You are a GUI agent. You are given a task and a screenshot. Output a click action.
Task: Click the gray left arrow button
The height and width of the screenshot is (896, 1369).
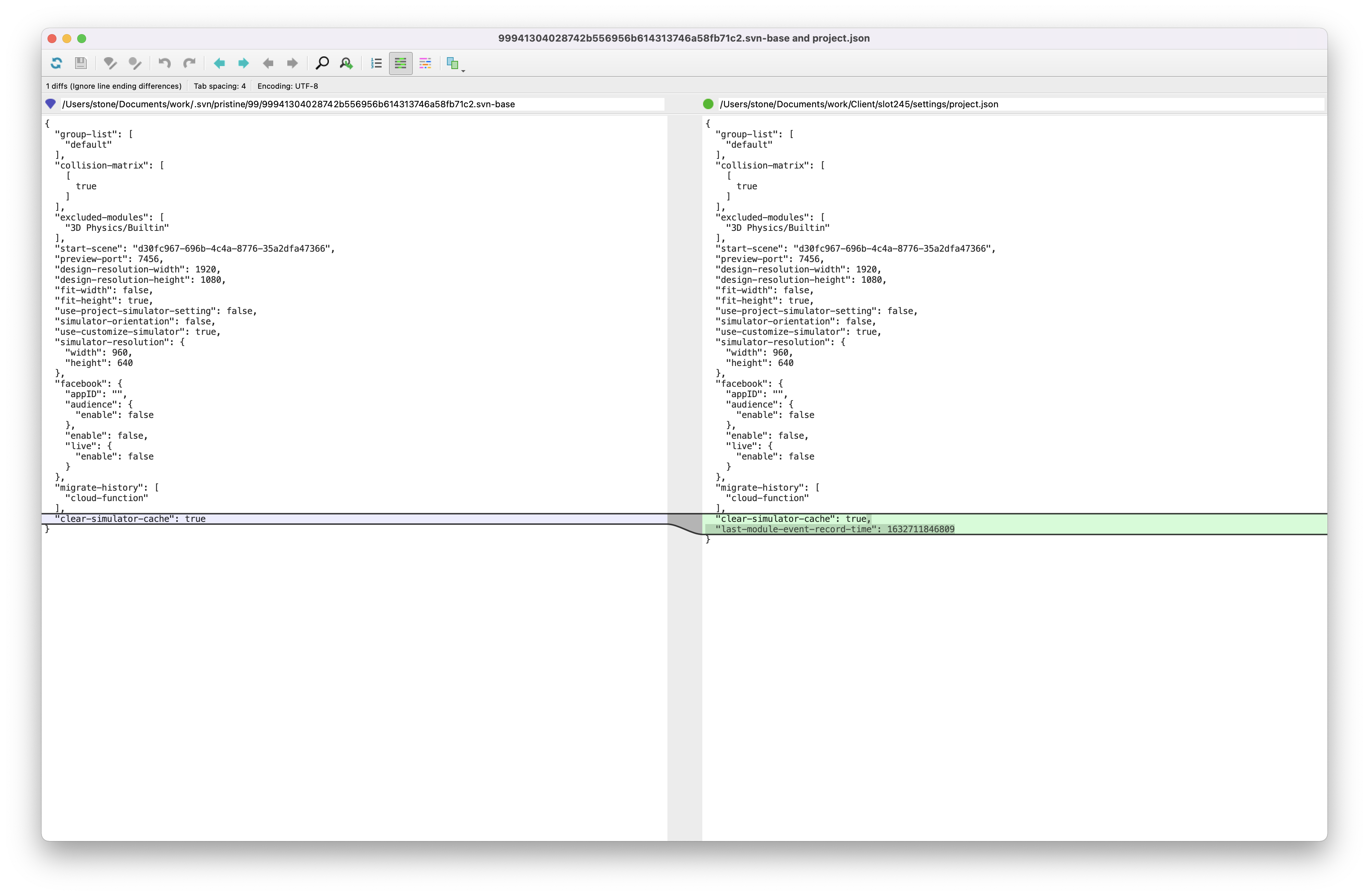point(268,63)
